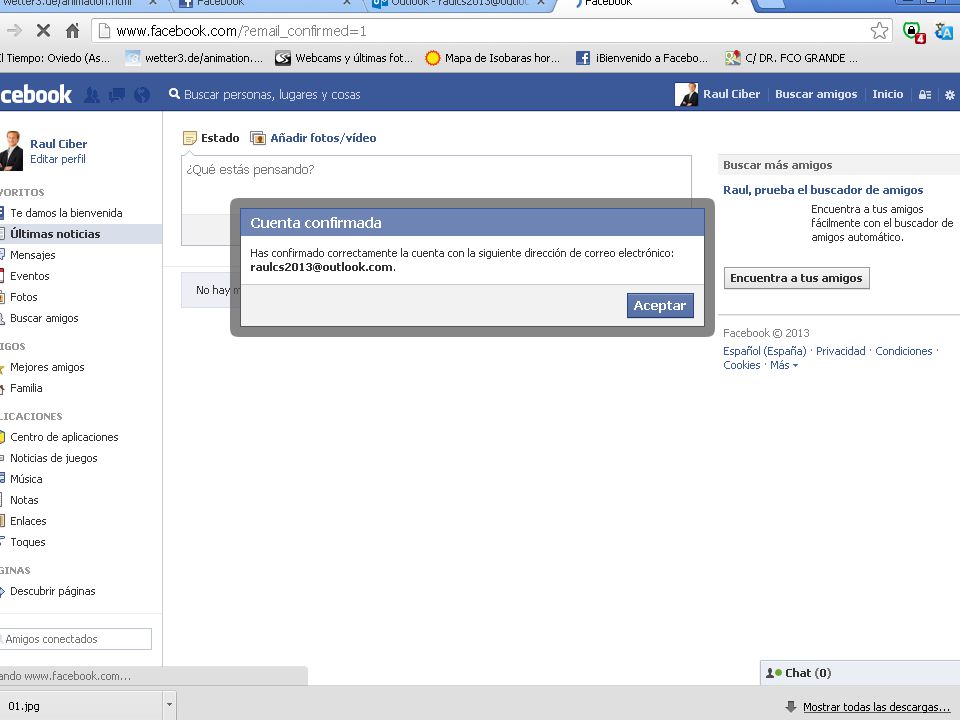Click the Añadir fotos/vídeo photo icon
The image size is (960, 720).
[x=258, y=138]
